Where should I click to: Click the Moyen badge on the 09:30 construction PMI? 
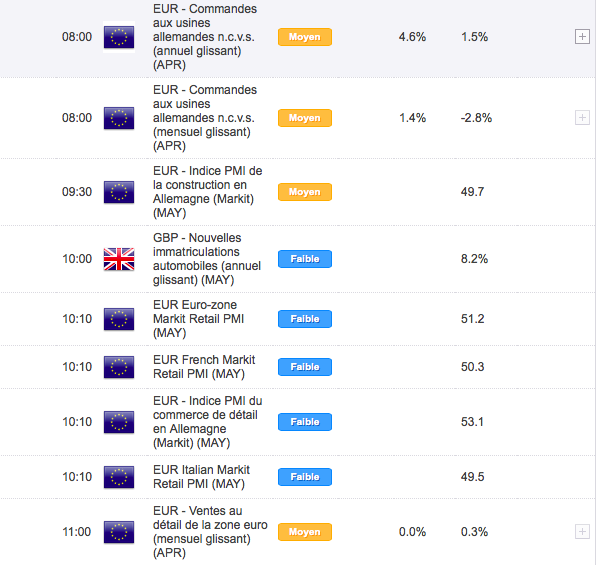(x=304, y=192)
